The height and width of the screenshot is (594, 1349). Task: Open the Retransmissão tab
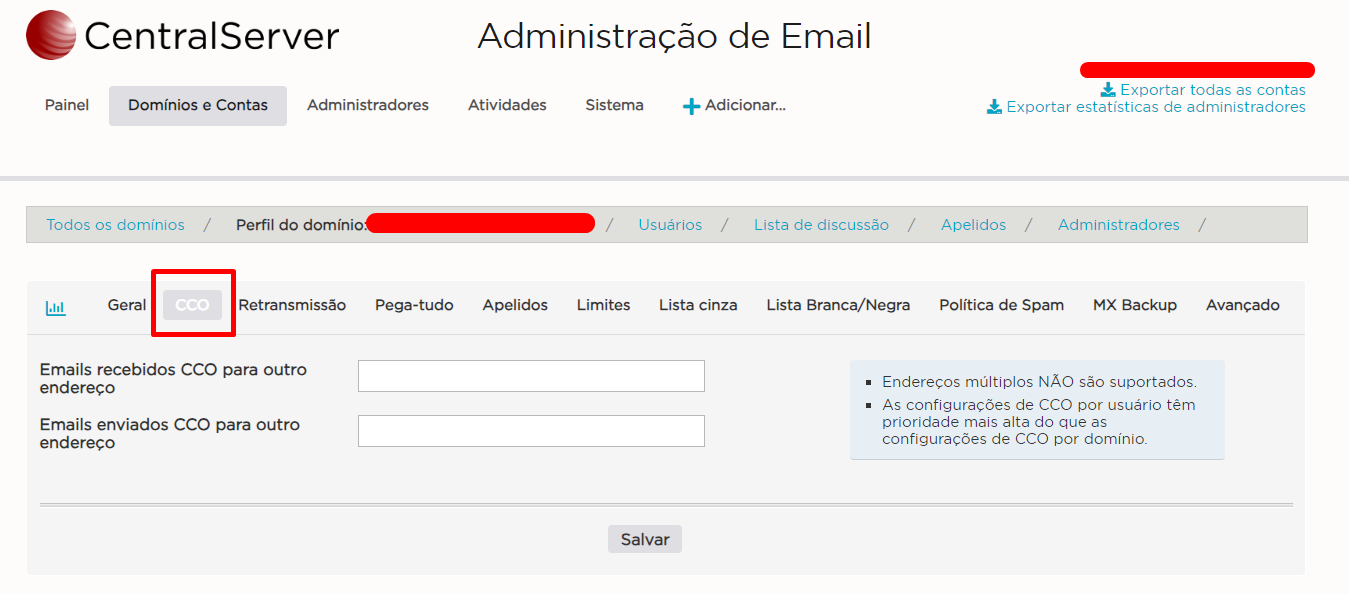(292, 305)
